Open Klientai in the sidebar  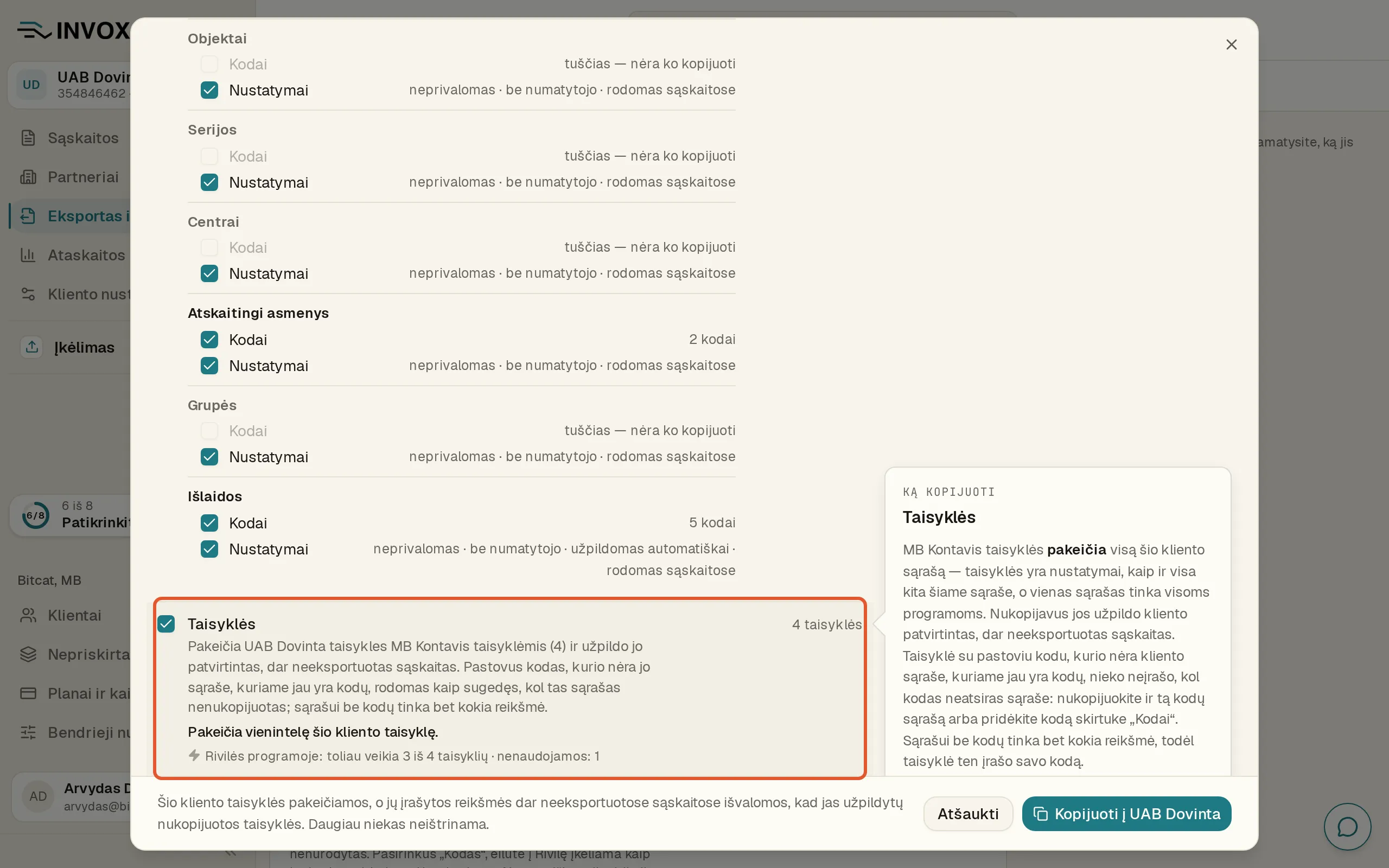coord(75,615)
